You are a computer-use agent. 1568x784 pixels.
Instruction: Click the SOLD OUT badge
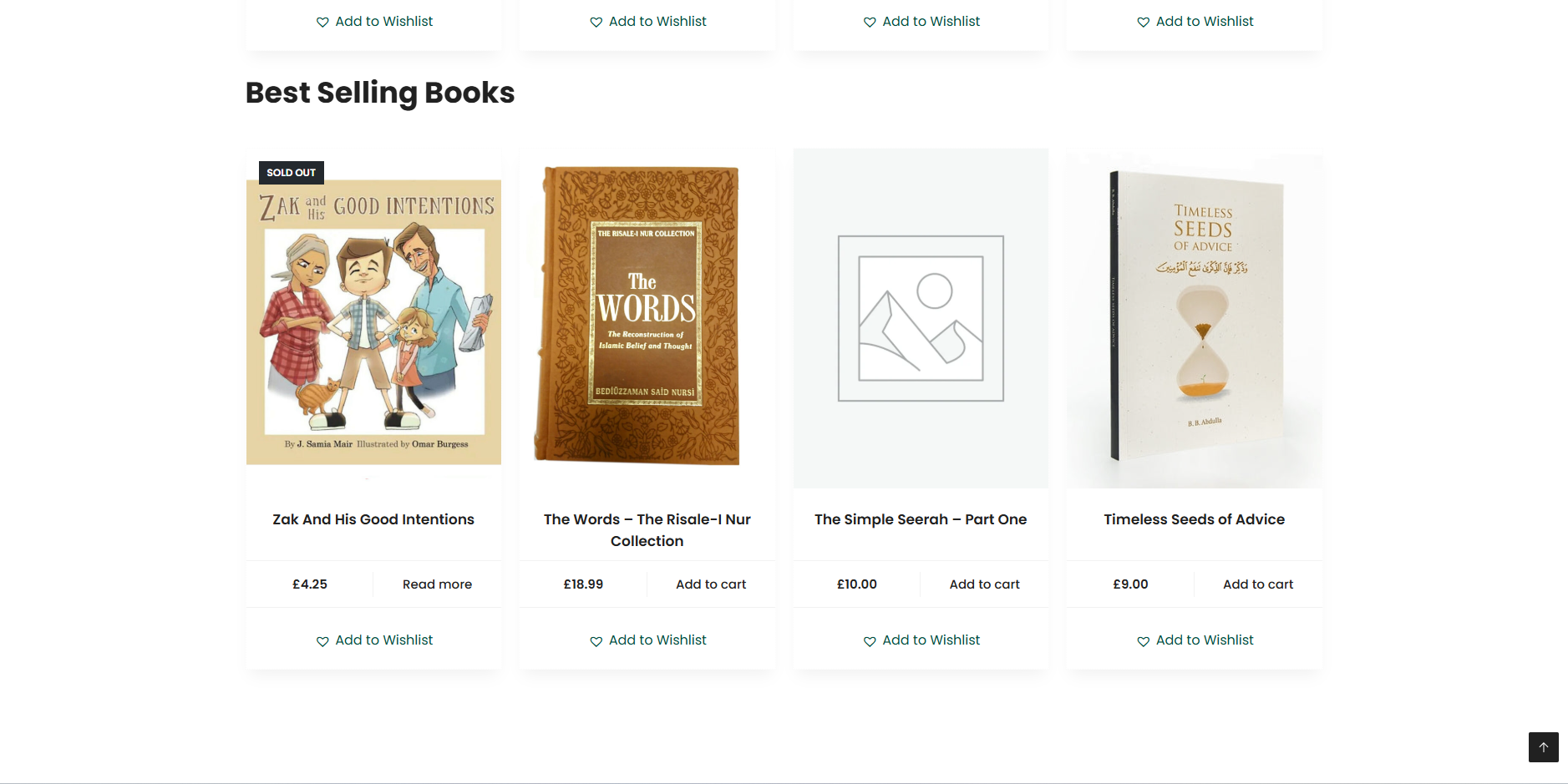tap(292, 173)
